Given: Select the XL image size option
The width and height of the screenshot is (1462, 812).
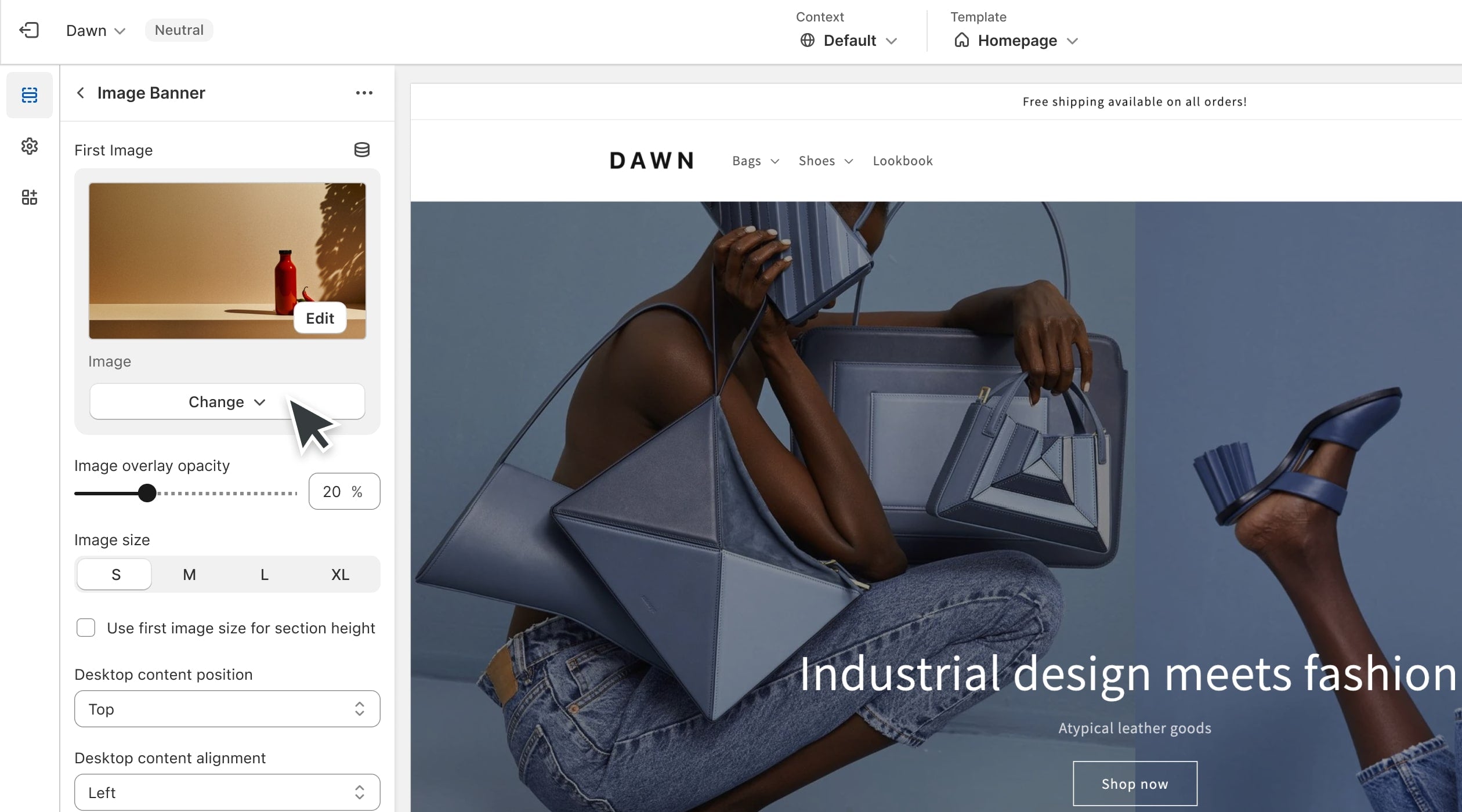Looking at the screenshot, I should point(340,574).
